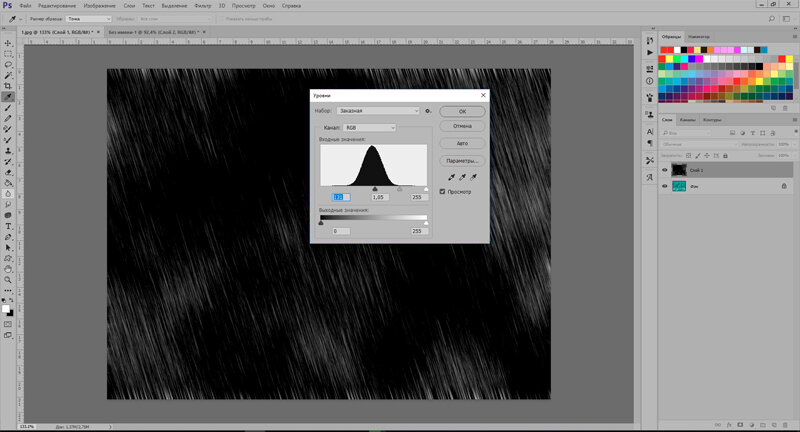
Task: Select the Zoom tool
Action: pyautogui.click(x=8, y=280)
